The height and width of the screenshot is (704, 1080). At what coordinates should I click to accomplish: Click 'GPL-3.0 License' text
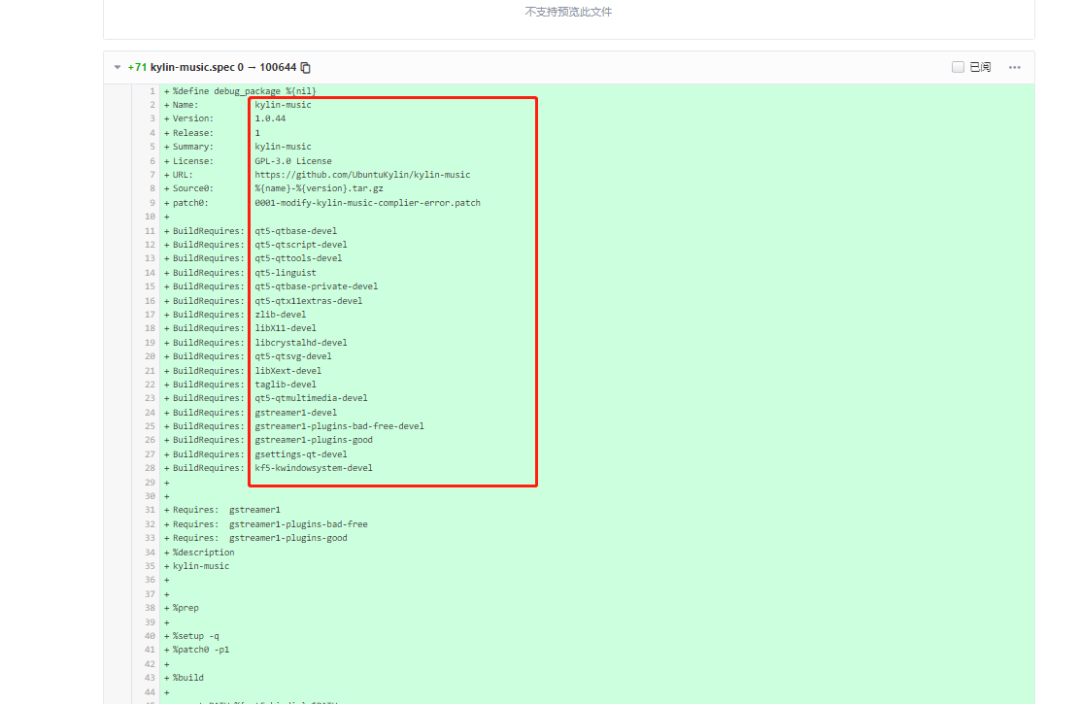coord(293,161)
